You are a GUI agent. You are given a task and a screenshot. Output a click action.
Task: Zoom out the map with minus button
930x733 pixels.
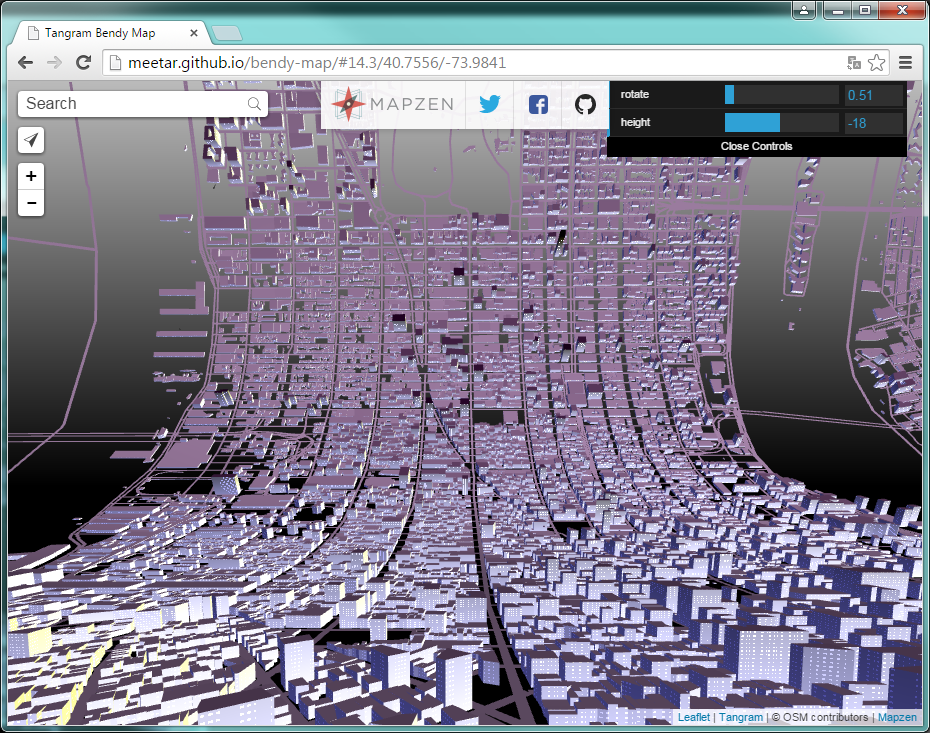[32, 203]
